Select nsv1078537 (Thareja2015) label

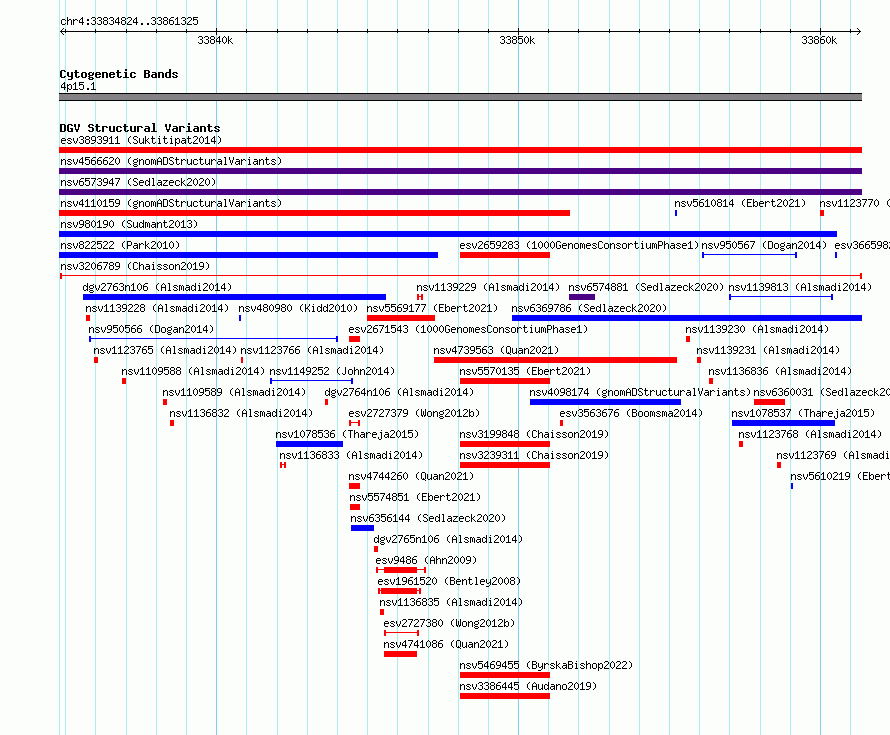click(803, 413)
